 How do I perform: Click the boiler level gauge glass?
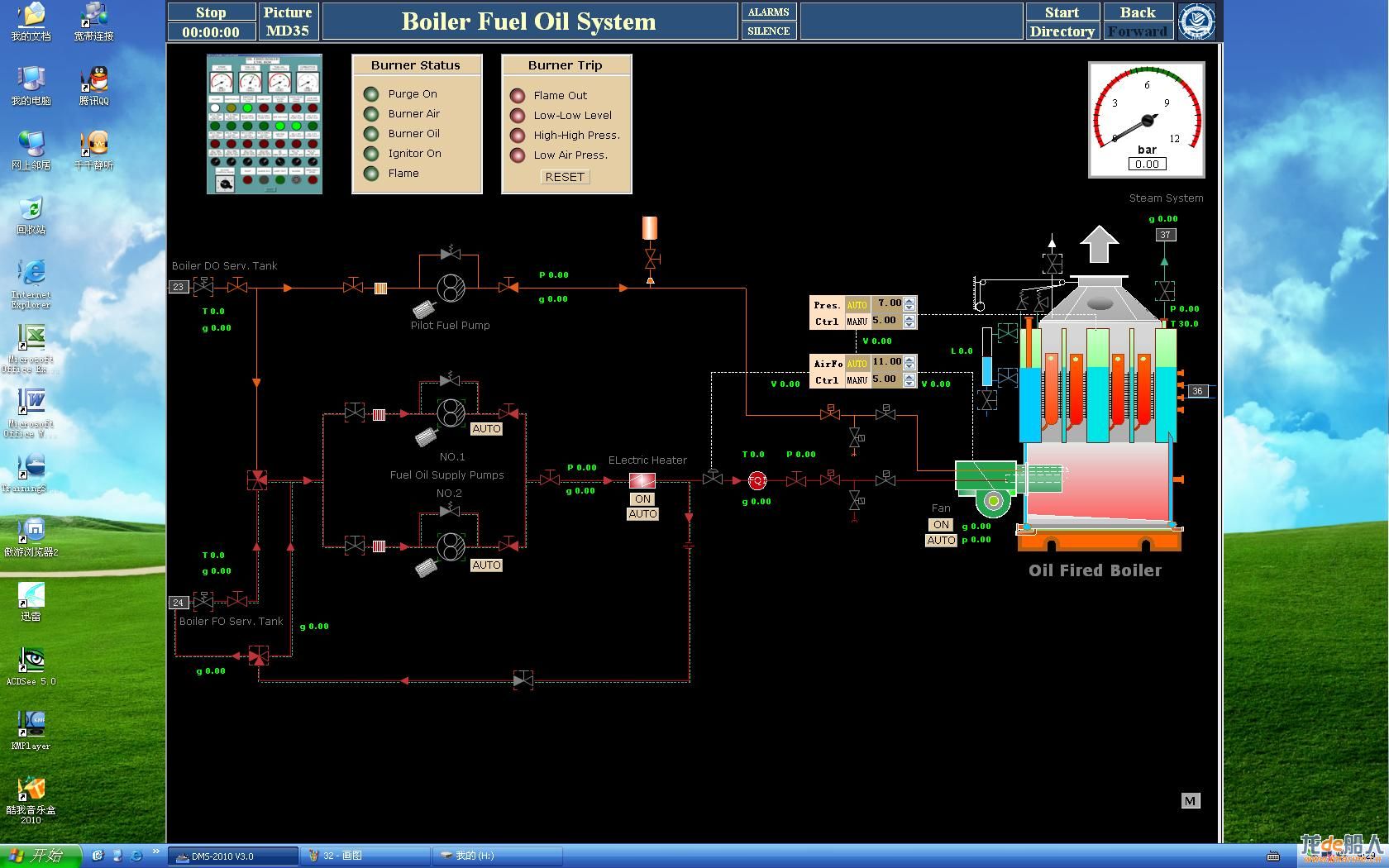(x=986, y=357)
